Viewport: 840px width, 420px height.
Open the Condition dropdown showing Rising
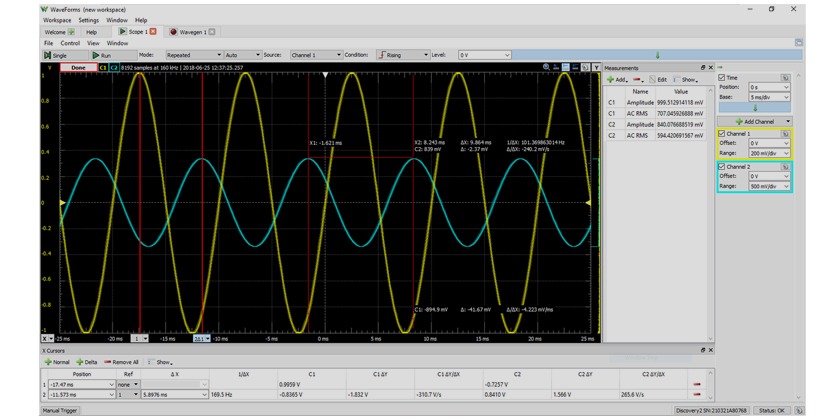[x=403, y=55]
